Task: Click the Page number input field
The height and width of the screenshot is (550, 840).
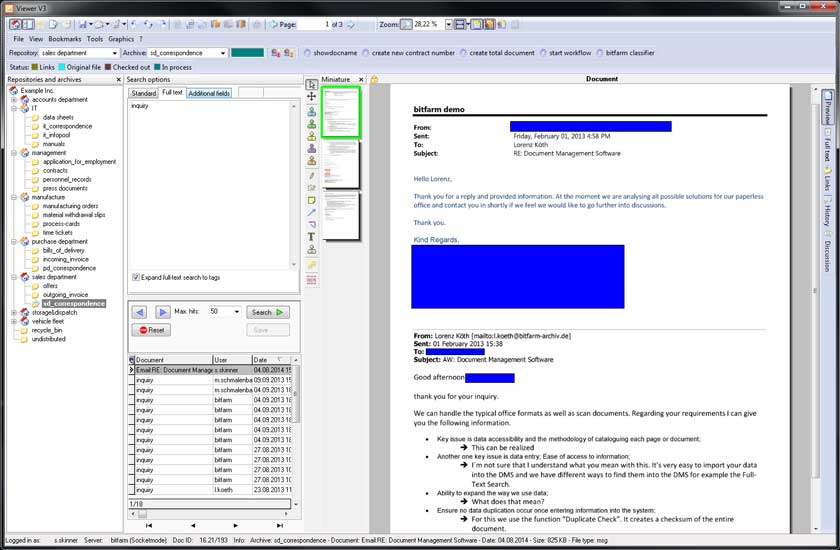Action: tap(313, 25)
